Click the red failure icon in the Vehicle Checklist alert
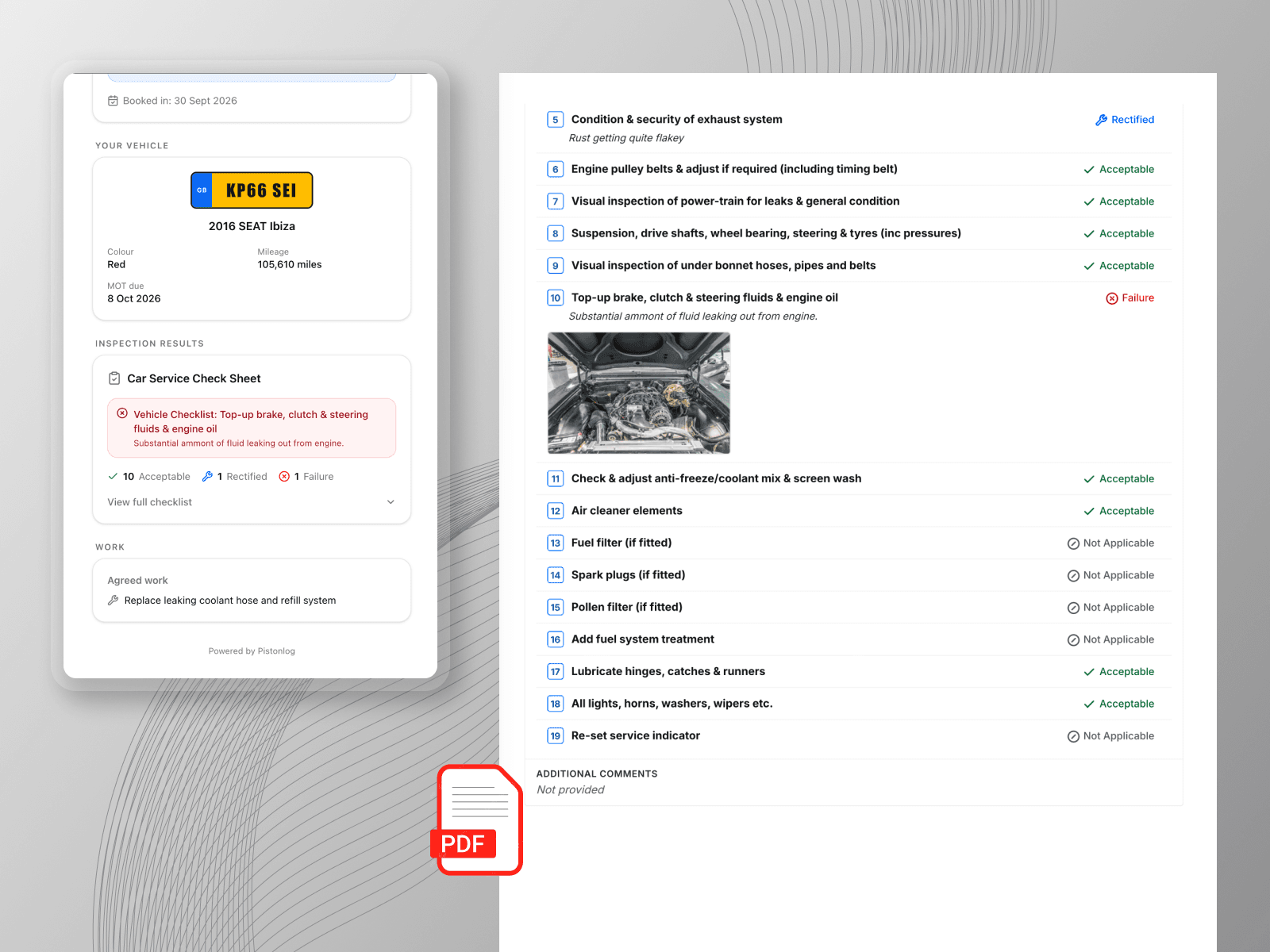 (122, 413)
